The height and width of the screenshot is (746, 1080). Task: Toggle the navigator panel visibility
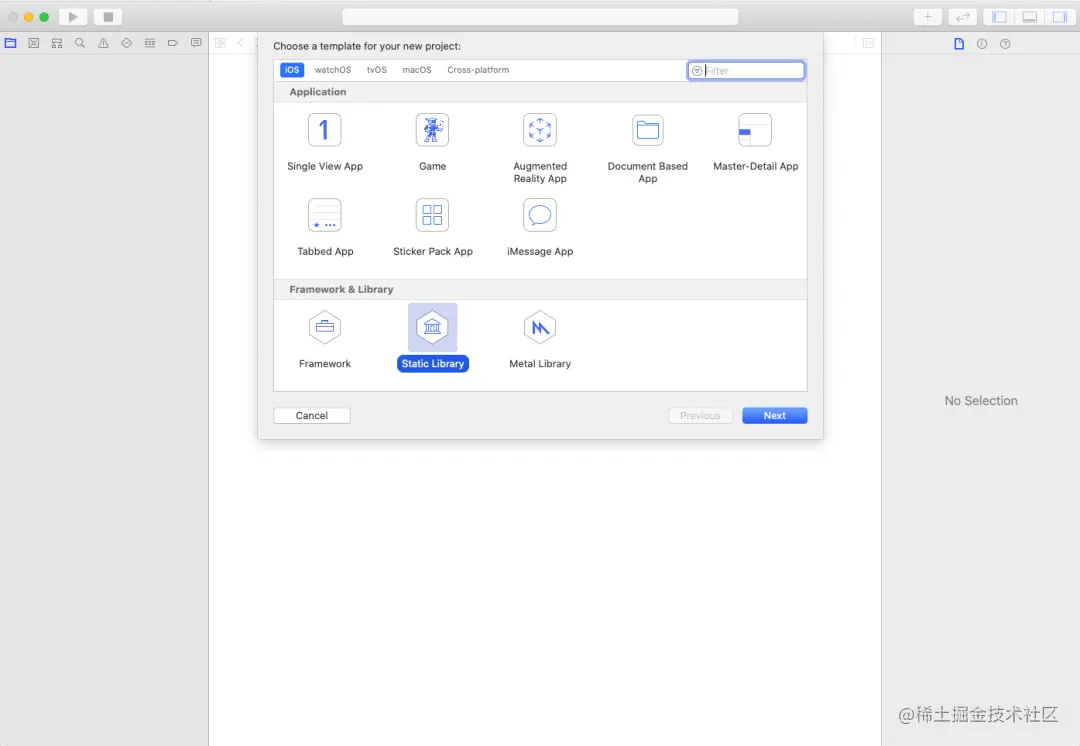click(x=999, y=17)
